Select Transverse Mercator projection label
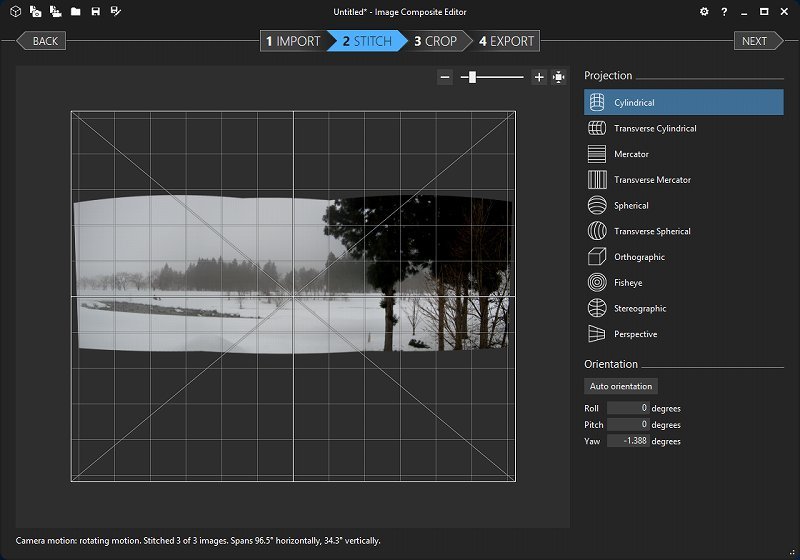The width and height of the screenshot is (800, 560). (652, 180)
